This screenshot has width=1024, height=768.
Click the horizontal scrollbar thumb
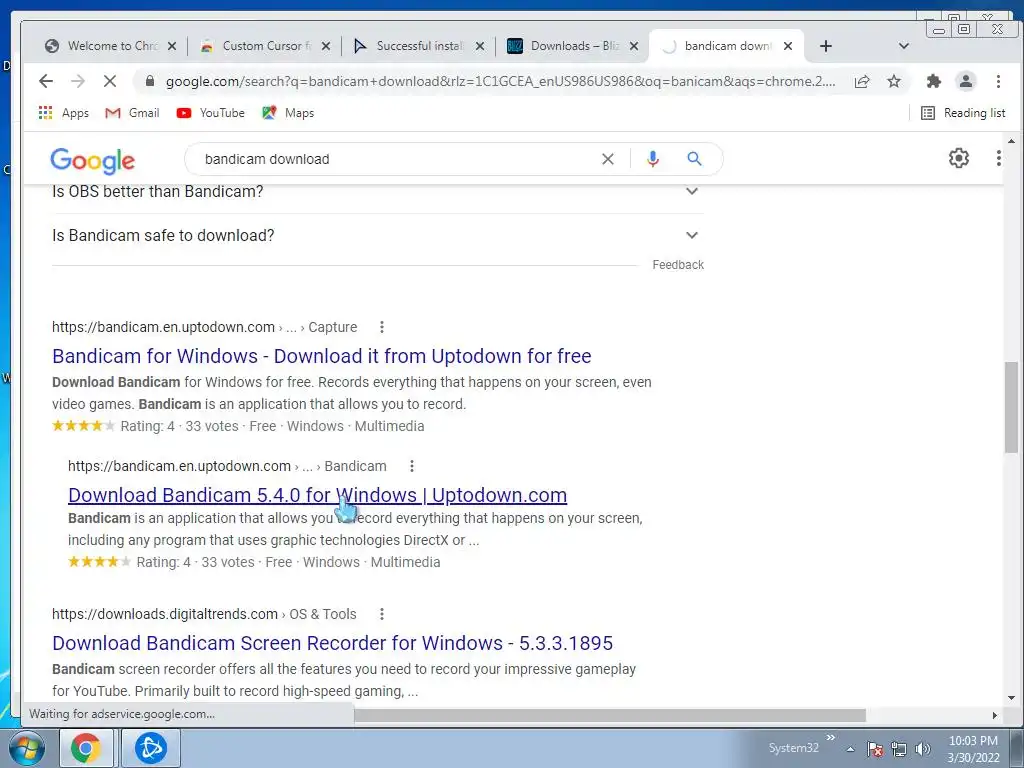click(x=610, y=716)
